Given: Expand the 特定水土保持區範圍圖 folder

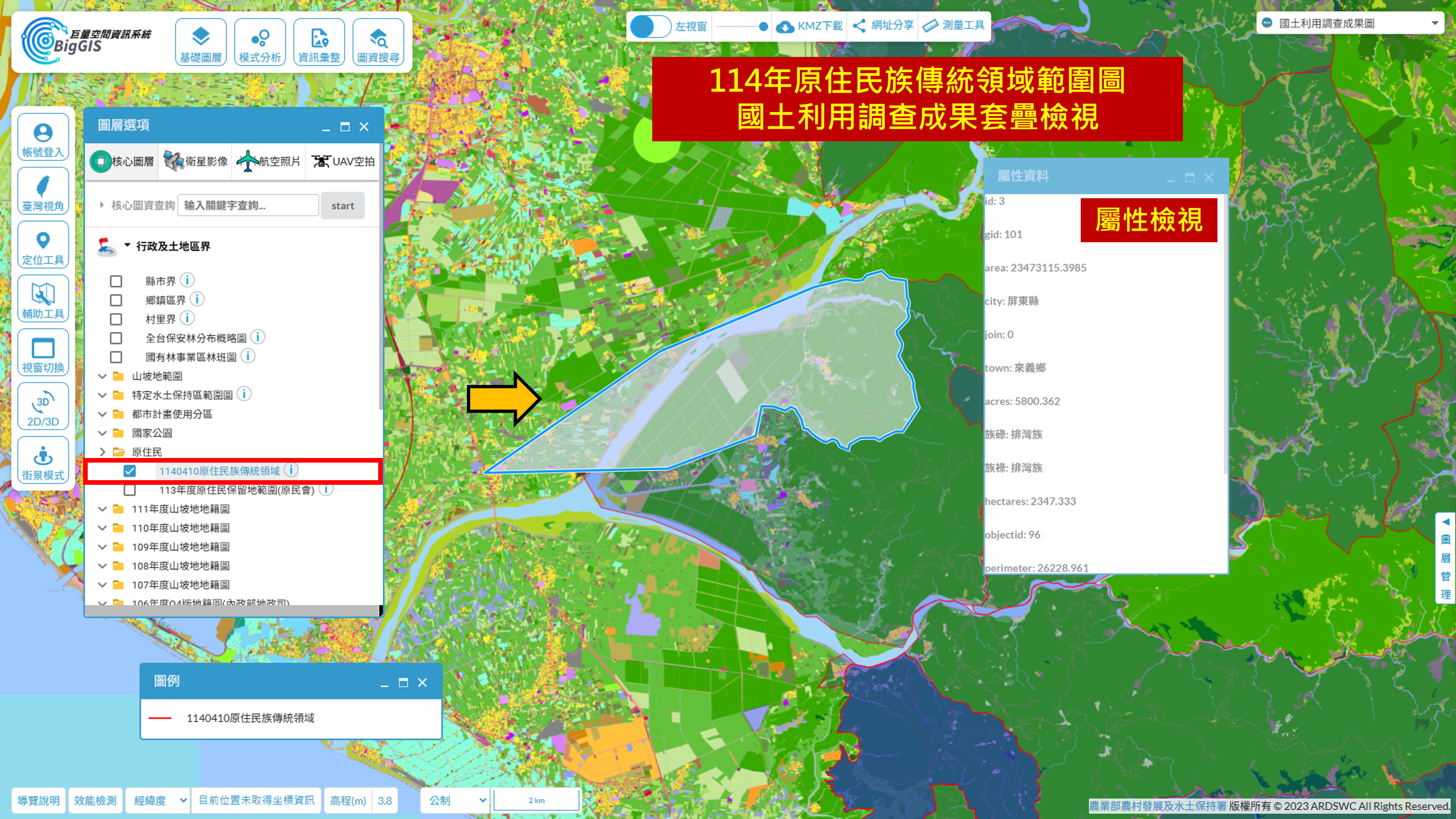Looking at the screenshot, I should pyautogui.click(x=102, y=395).
